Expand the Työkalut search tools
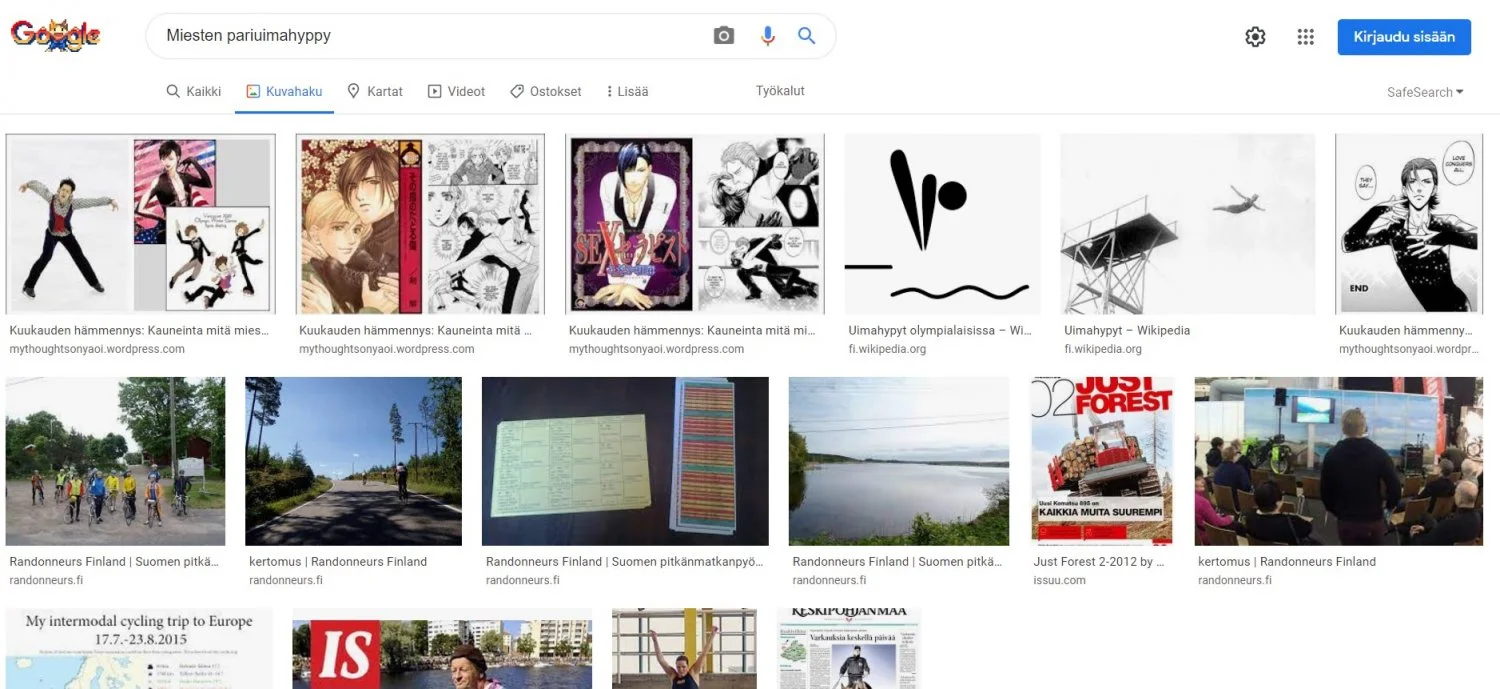The image size is (1500, 689). click(779, 90)
